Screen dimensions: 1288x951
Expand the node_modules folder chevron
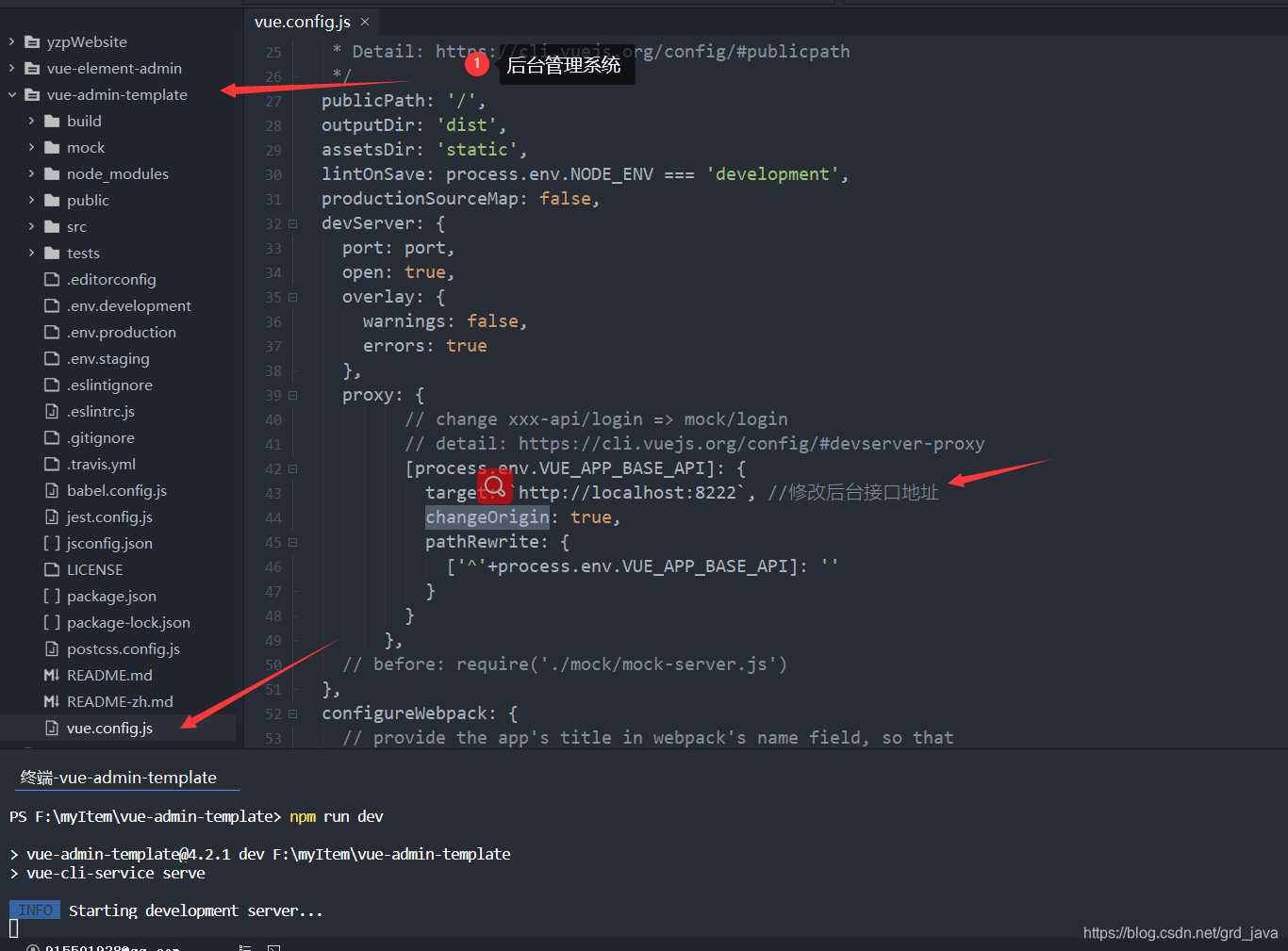pyautogui.click(x=32, y=174)
